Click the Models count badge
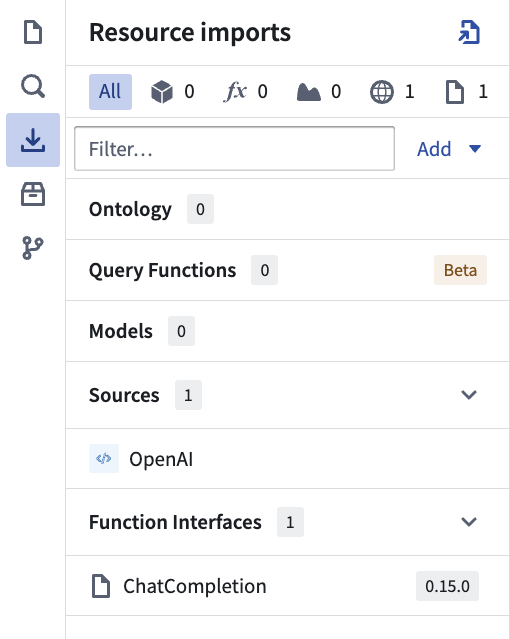510x639 pixels. [181, 331]
